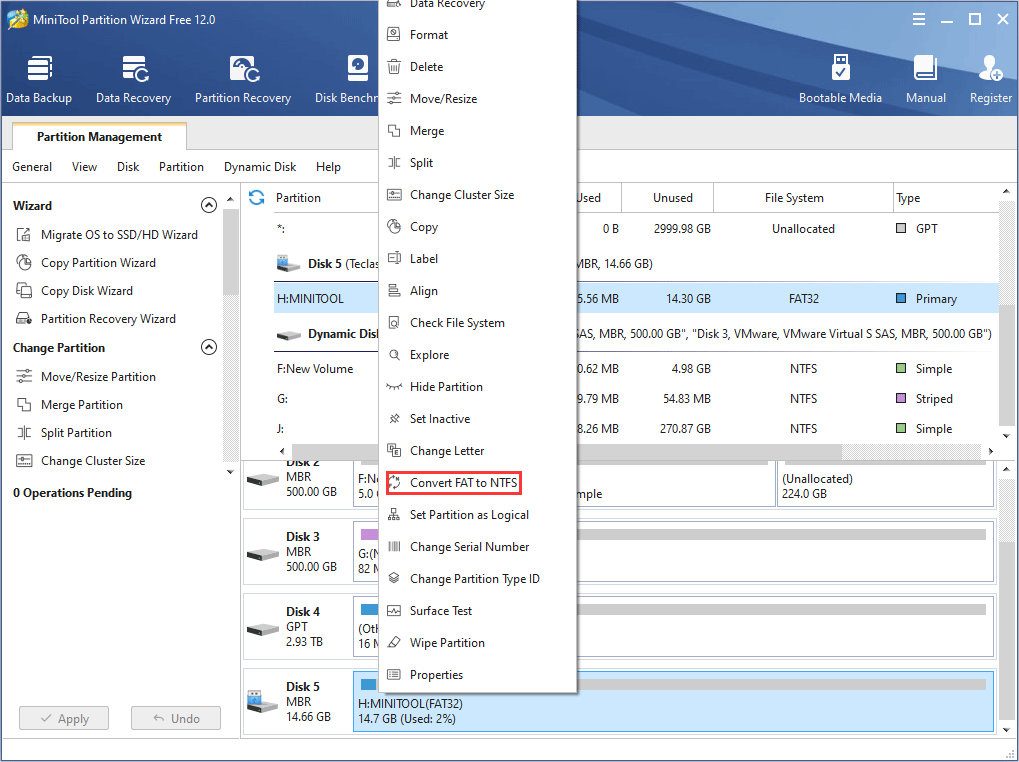
Task: Switch to Partition Management tab
Action: click(x=99, y=136)
